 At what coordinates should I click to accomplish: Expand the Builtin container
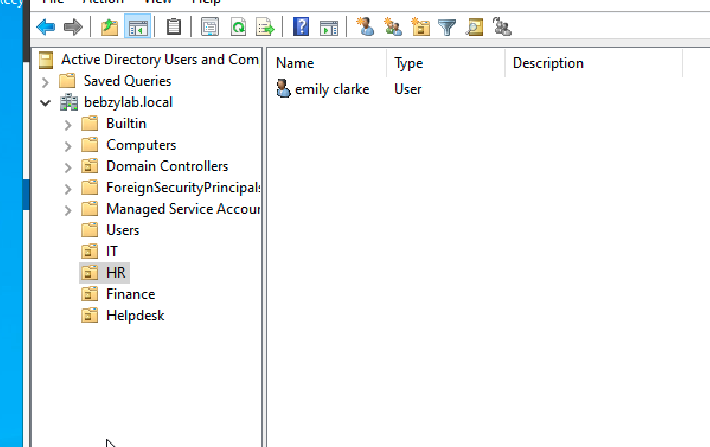pos(67,125)
